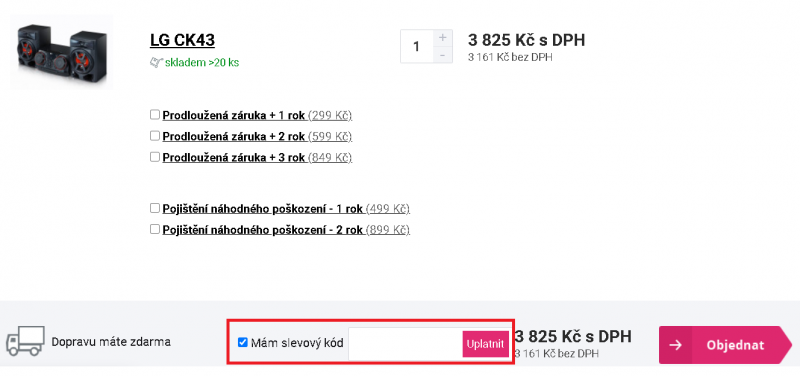Uncheck the Mám slevový kód checkbox
This screenshot has width=800, height=376.
243,342
